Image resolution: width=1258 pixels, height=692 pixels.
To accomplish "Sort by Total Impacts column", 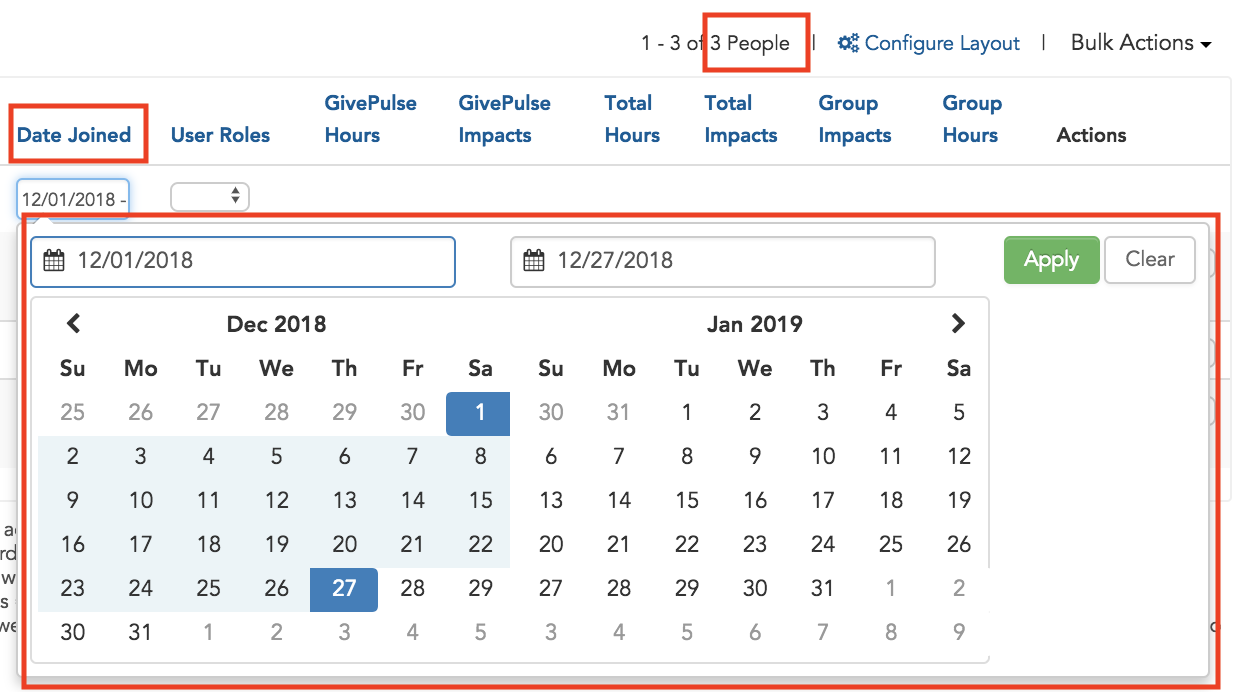I will (740, 119).
